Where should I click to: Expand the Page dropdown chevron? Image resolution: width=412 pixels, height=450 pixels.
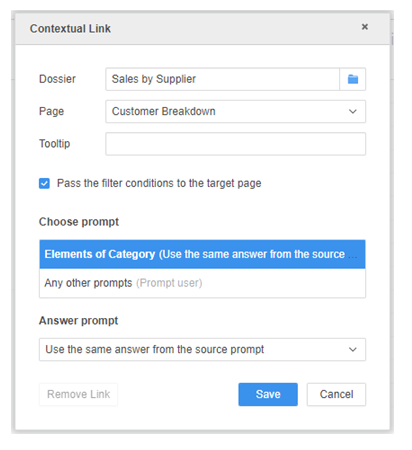353,111
